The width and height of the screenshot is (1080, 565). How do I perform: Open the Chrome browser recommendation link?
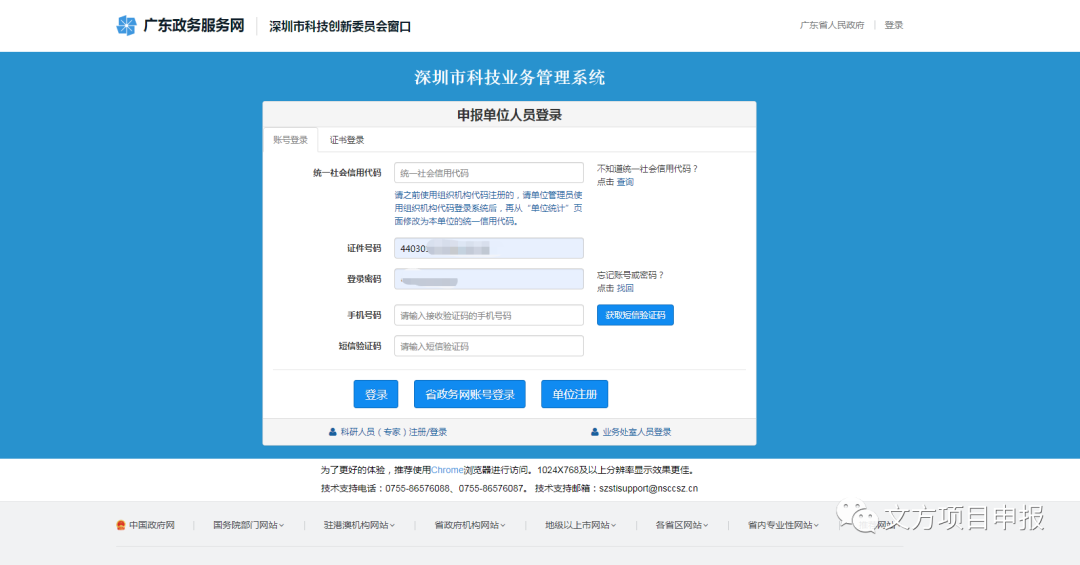click(x=447, y=470)
